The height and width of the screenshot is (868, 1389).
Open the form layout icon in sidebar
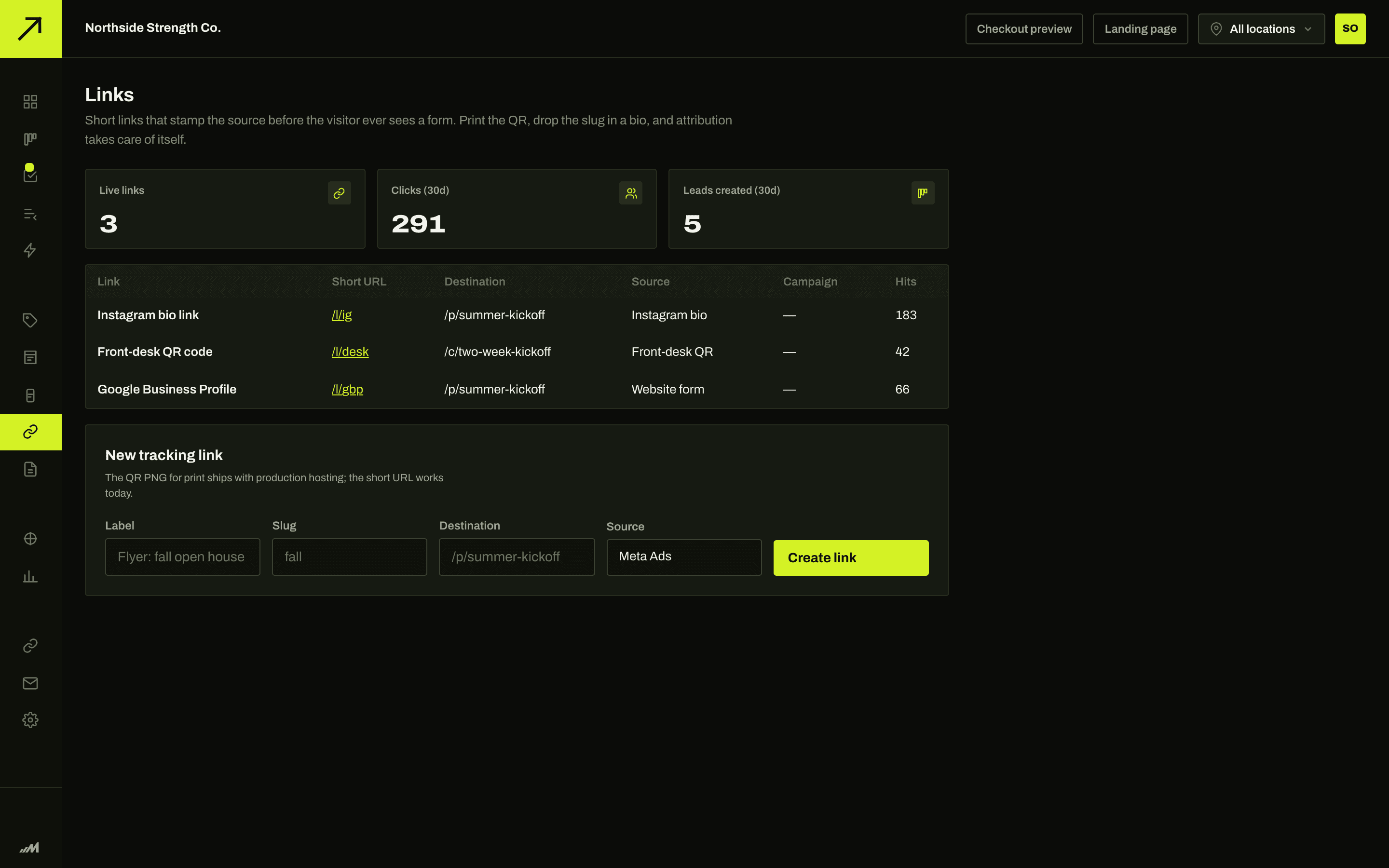30,358
